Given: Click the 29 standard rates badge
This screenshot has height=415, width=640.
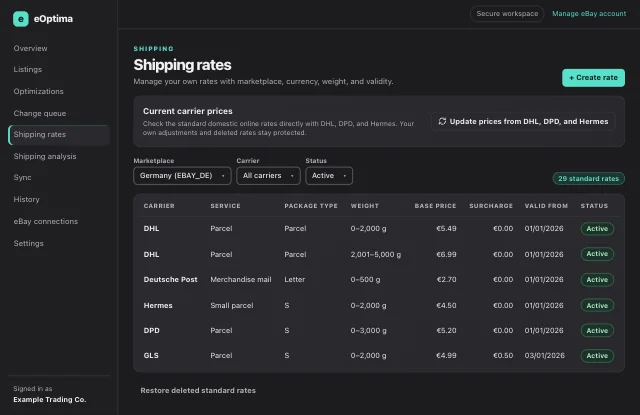Looking at the screenshot, I should pyautogui.click(x=588, y=178).
